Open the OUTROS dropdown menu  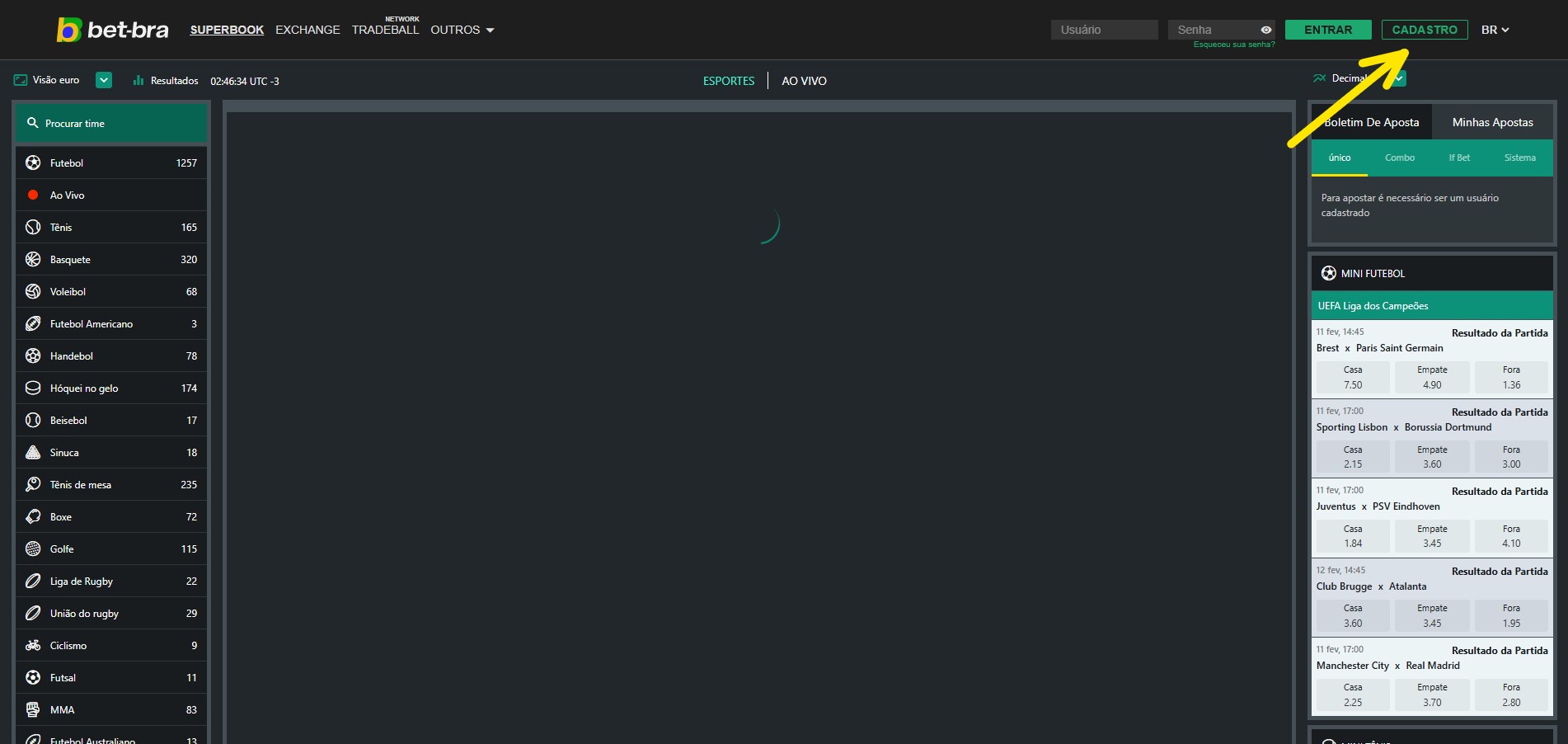click(x=462, y=30)
